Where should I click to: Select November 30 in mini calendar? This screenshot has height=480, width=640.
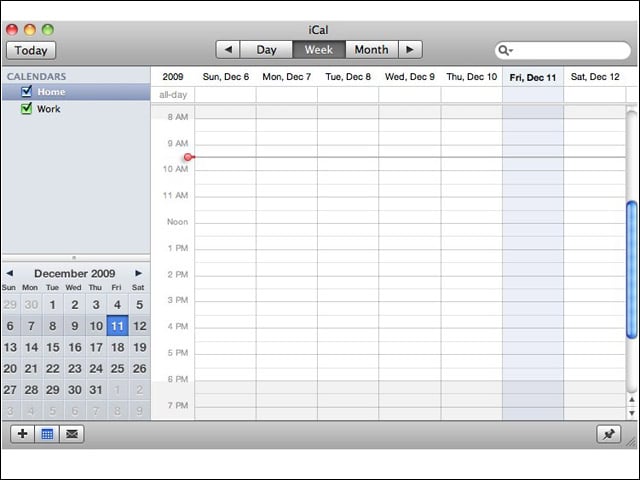[x=31, y=304]
